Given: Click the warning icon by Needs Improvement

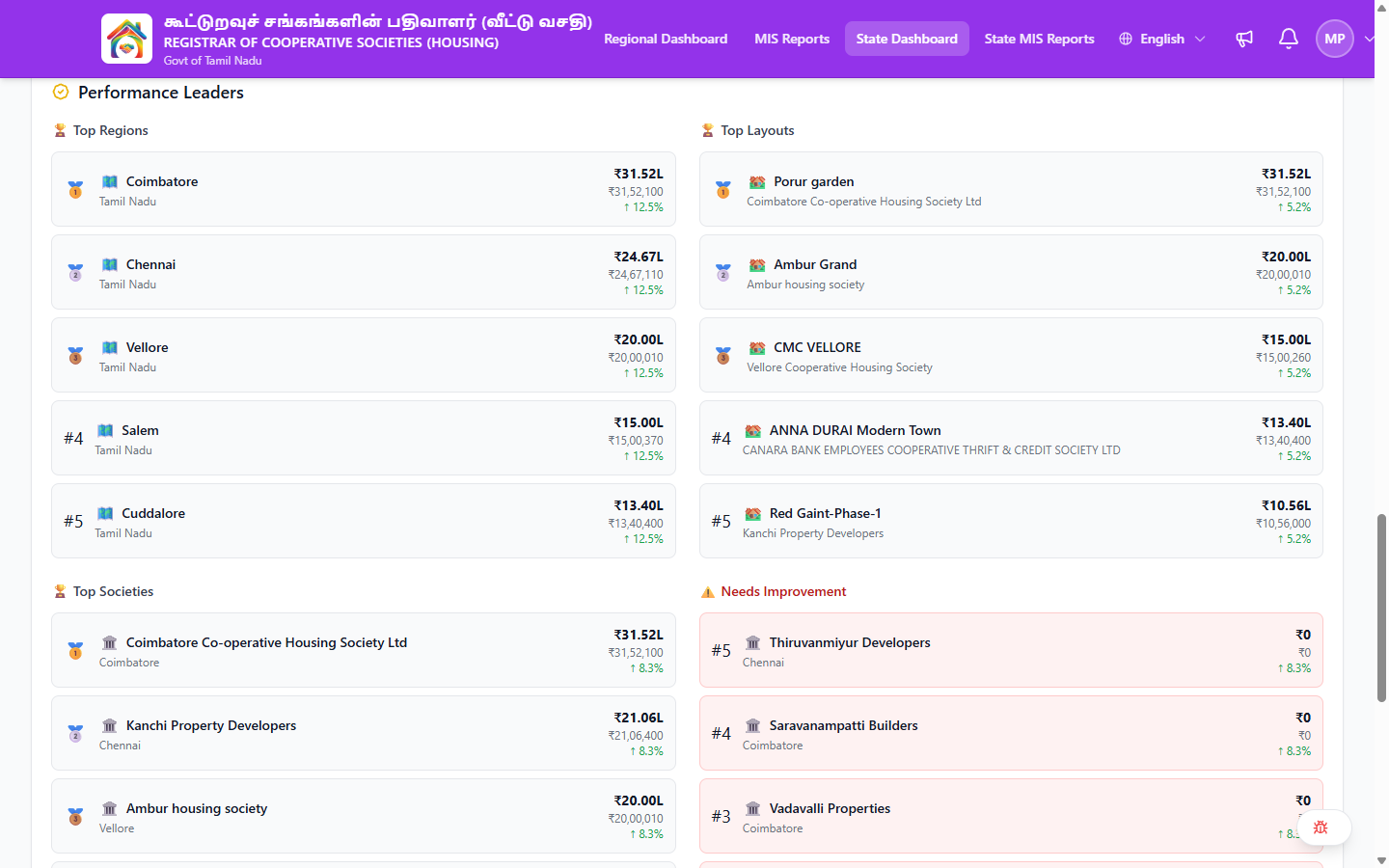Looking at the screenshot, I should [708, 592].
